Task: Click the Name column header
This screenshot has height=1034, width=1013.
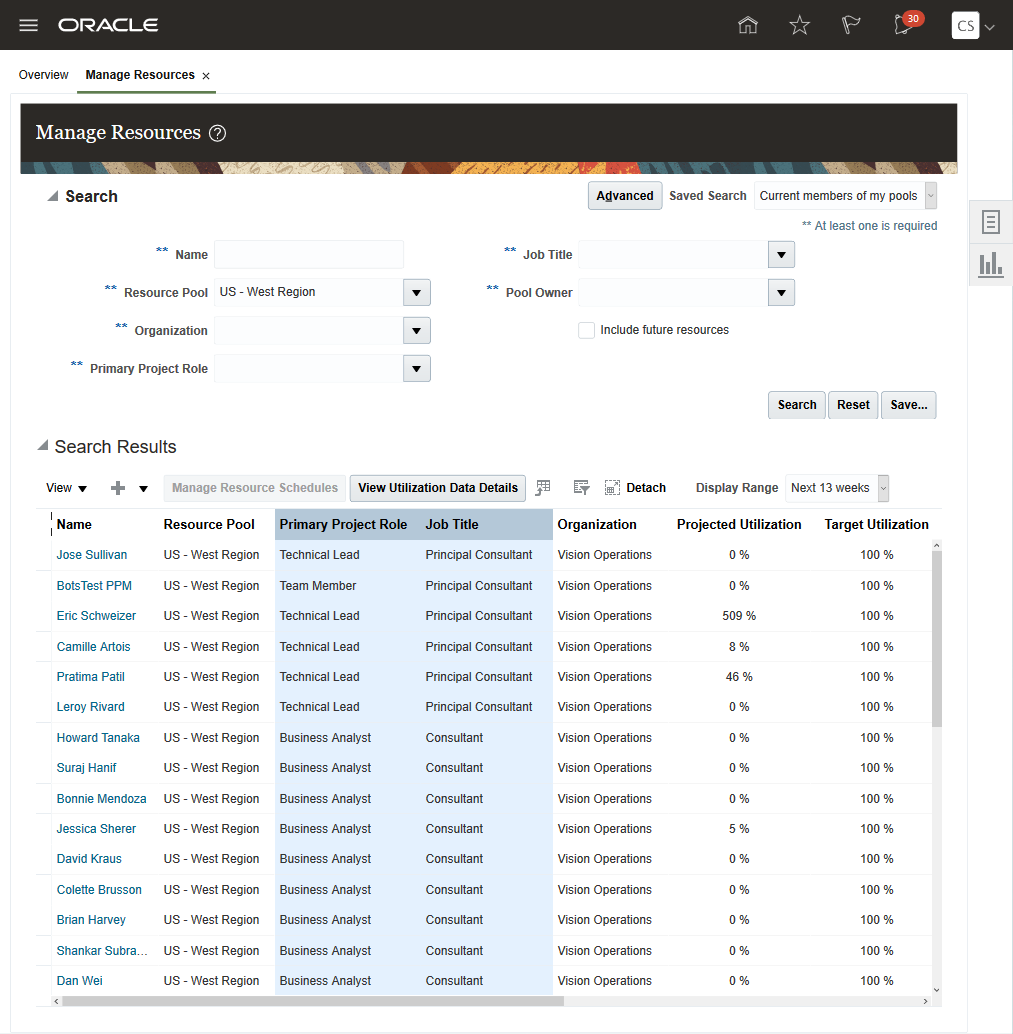Action: point(74,525)
